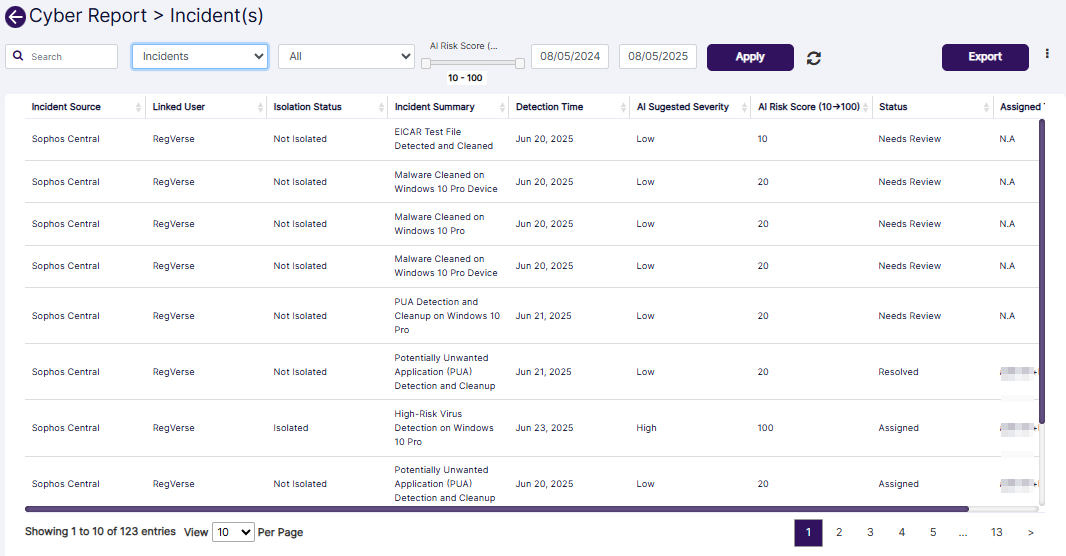Click current page 1 button
The image size is (1066, 556).
[808, 533]
